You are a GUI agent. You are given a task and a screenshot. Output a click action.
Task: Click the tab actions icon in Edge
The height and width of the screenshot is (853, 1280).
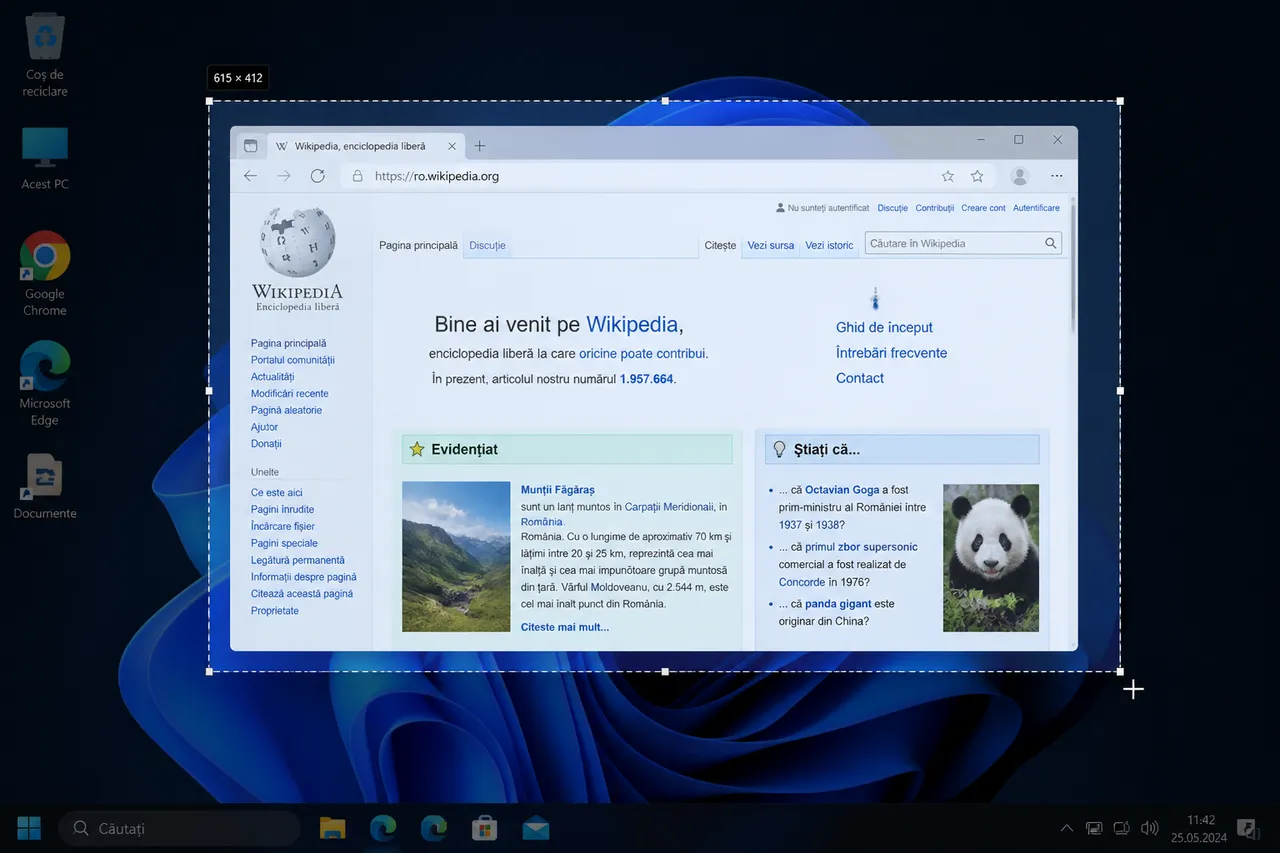250,146
